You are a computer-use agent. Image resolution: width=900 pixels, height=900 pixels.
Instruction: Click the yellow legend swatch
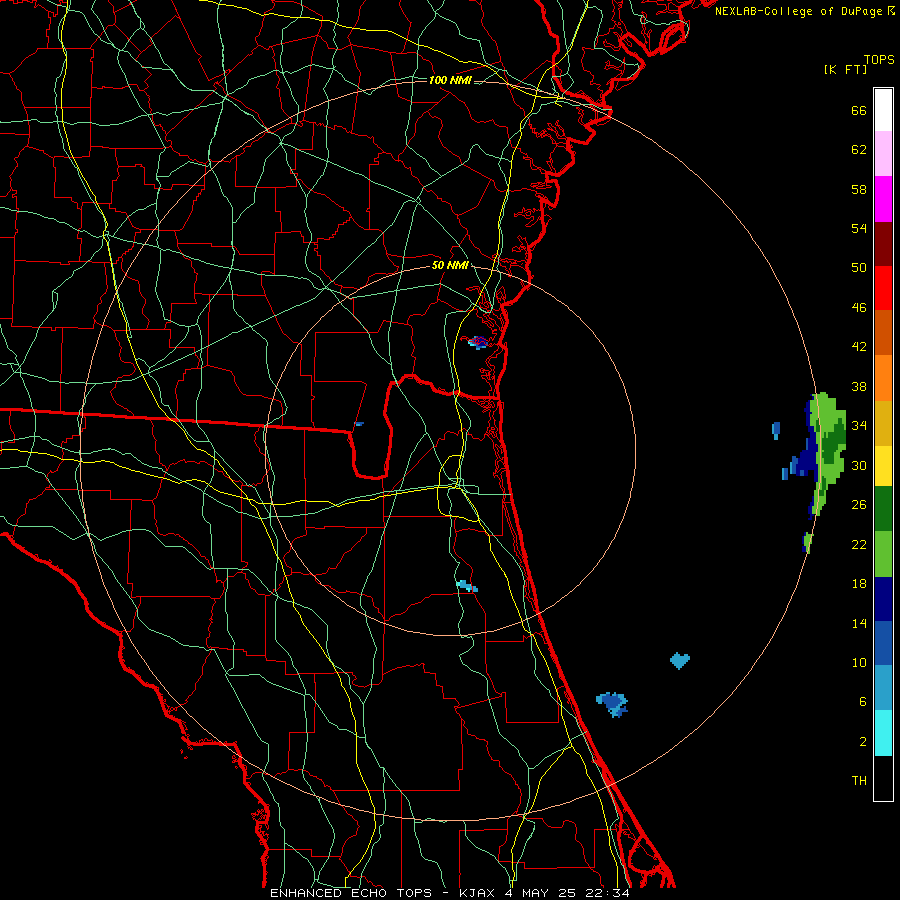[883, 465]
